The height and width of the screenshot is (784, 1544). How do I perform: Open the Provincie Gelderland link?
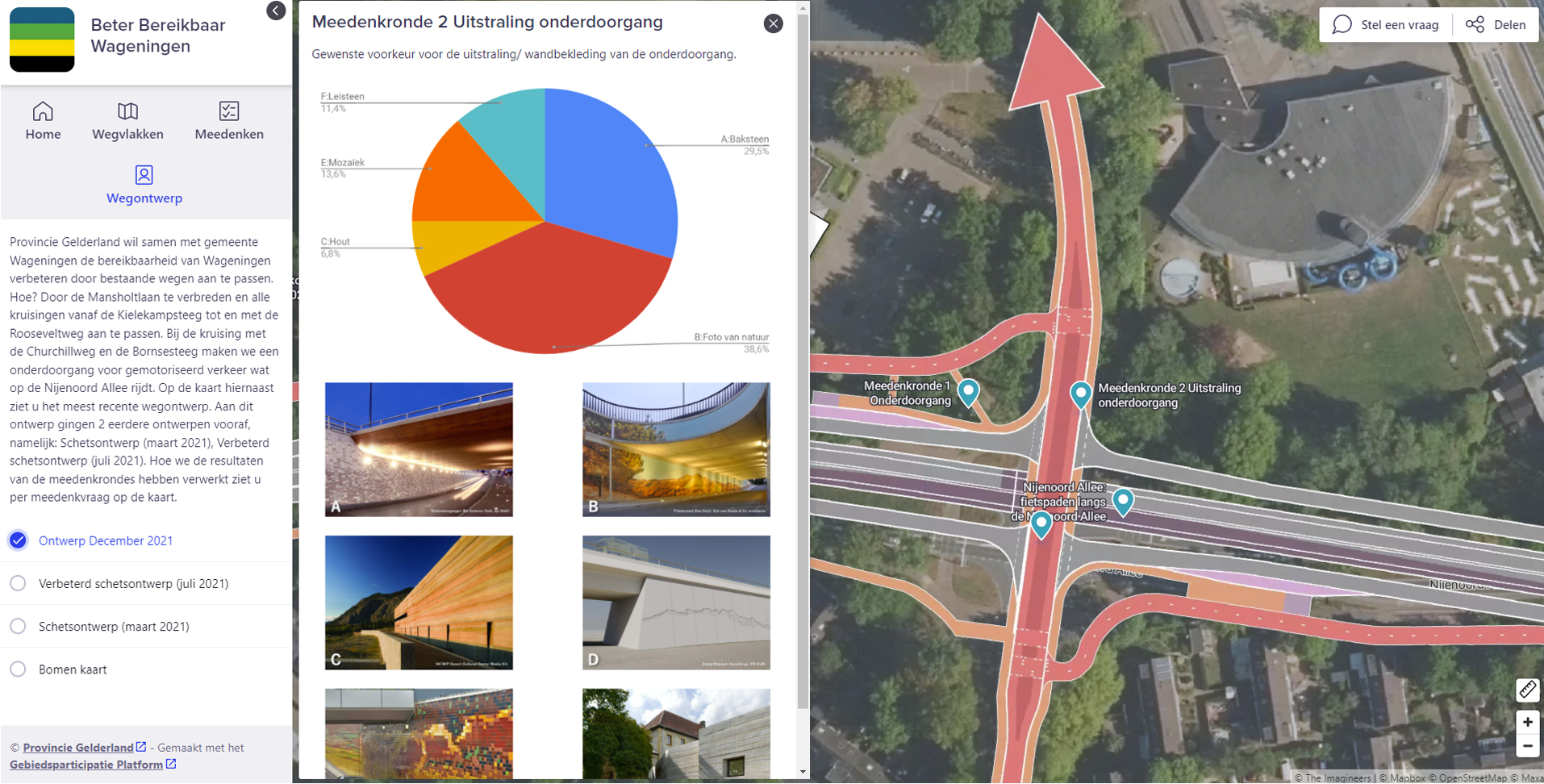tap(78, 748)
